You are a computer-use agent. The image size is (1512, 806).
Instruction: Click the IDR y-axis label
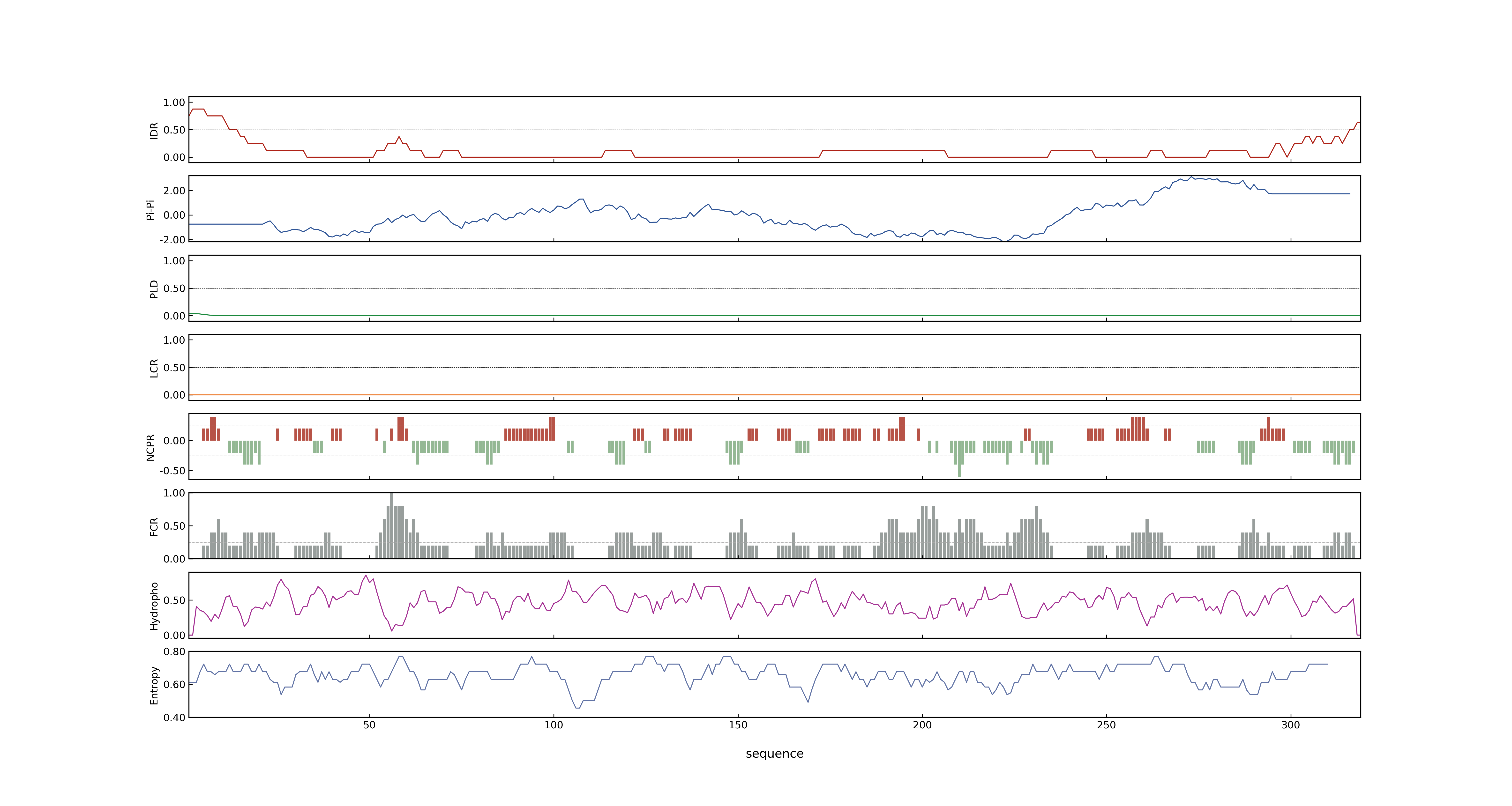point(154,130)
